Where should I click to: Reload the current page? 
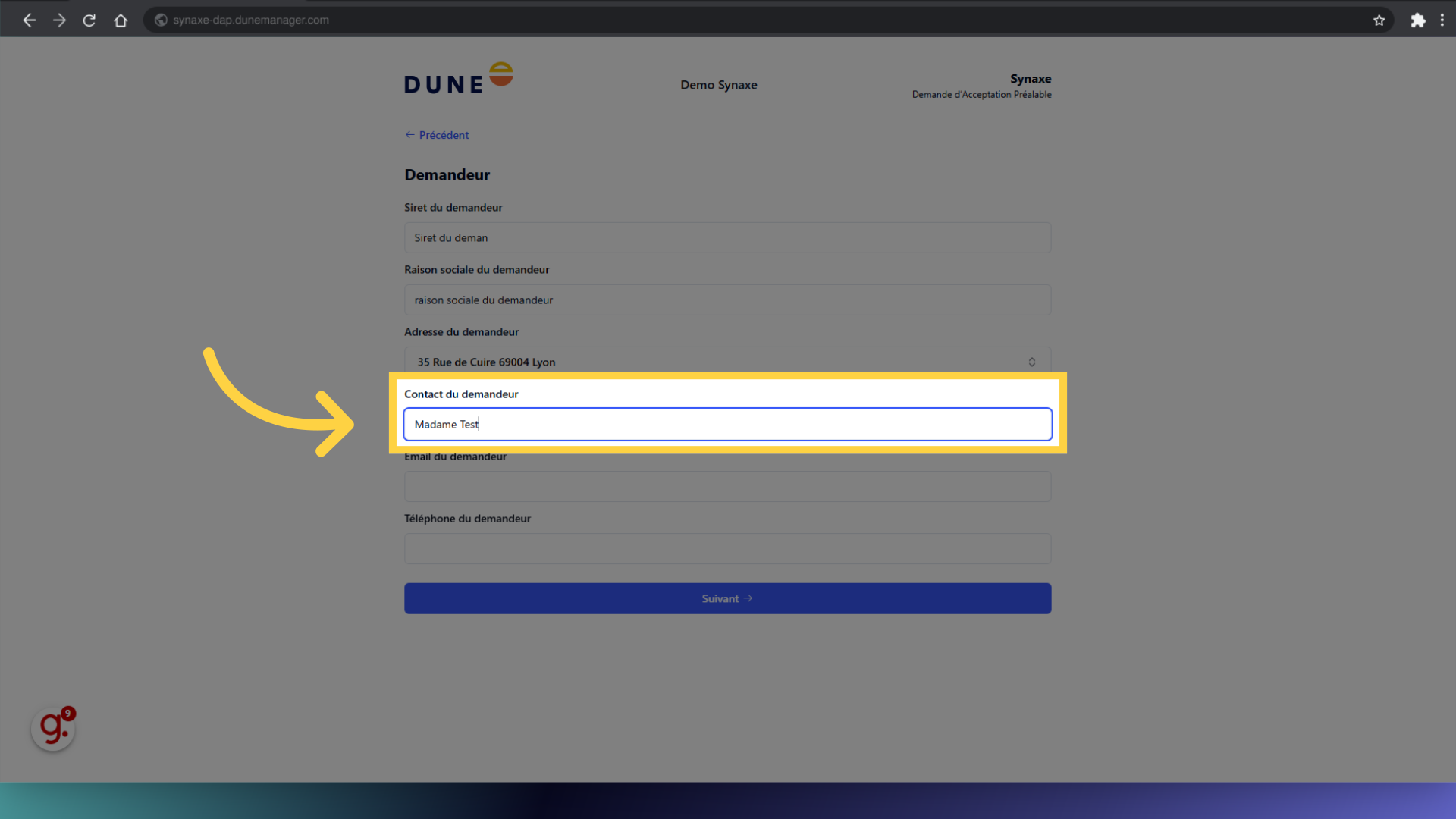click(x=89, y=20)
